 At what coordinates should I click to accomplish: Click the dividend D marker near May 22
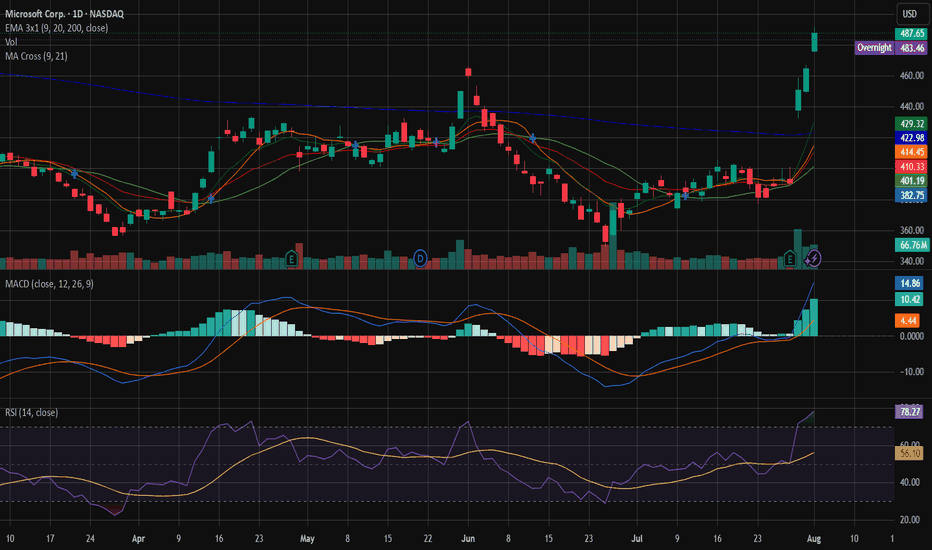pyautogui.click(x=420, y=259)
